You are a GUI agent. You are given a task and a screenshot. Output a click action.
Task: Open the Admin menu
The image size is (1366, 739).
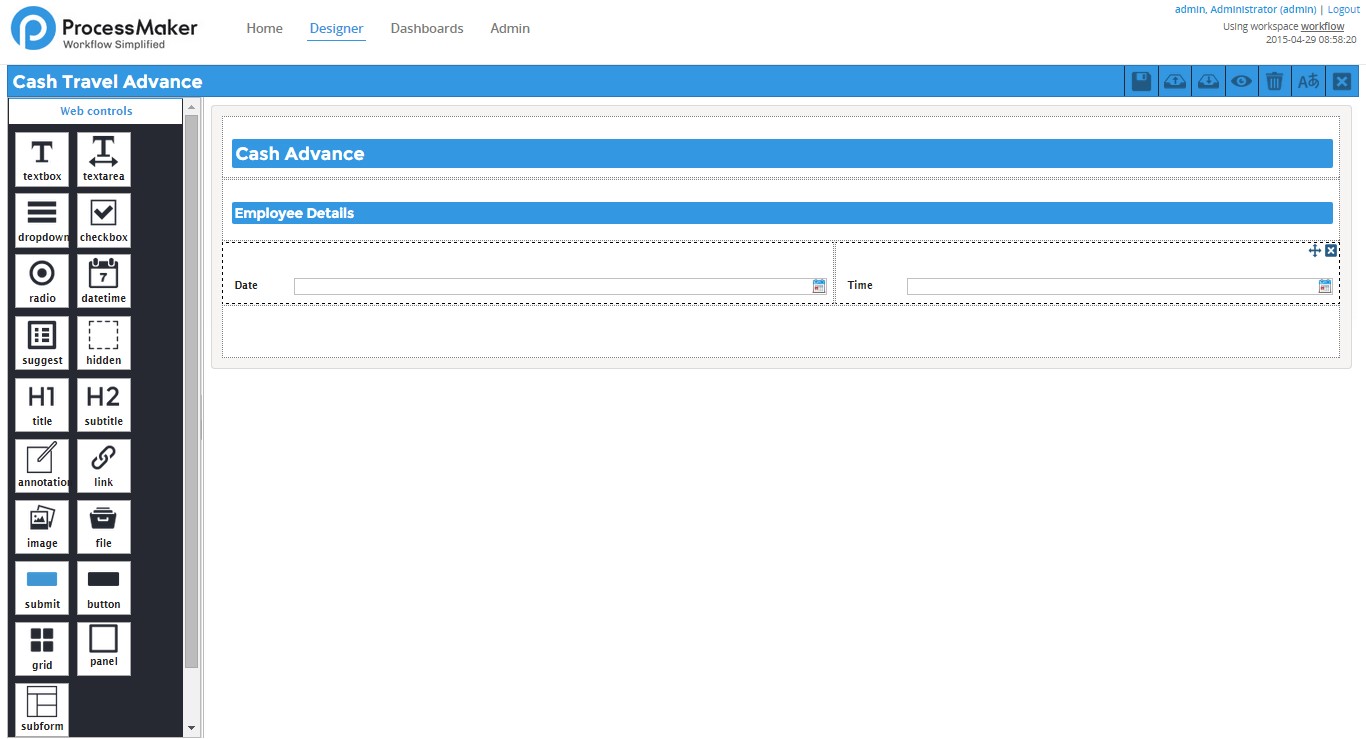coord(510,28)
